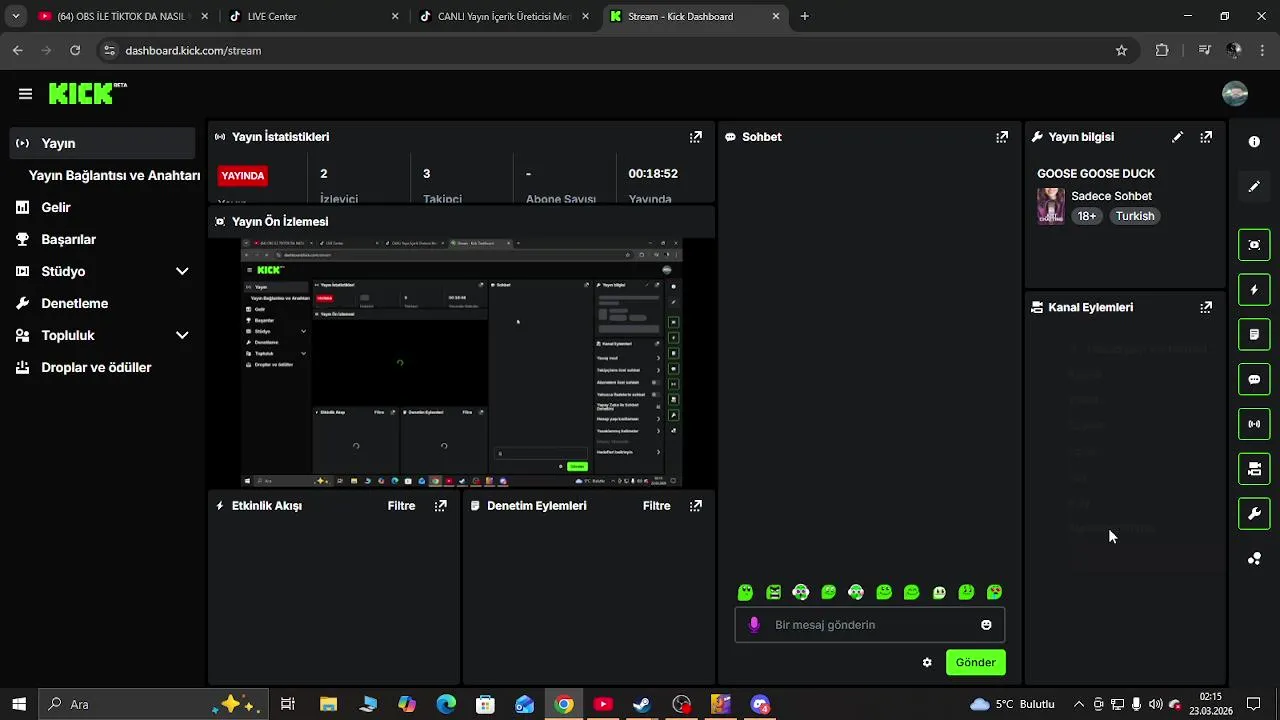Open the Windows Start menu
This screenshot has height=720, width=1280.
coord(18,704)
